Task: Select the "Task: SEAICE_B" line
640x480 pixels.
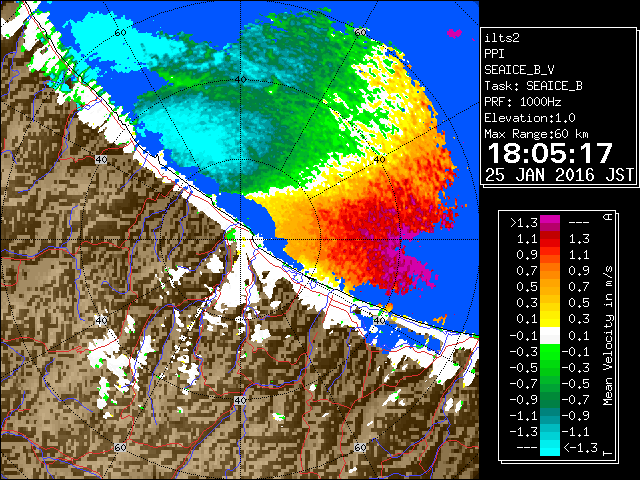Action: (x=533, y=86)
